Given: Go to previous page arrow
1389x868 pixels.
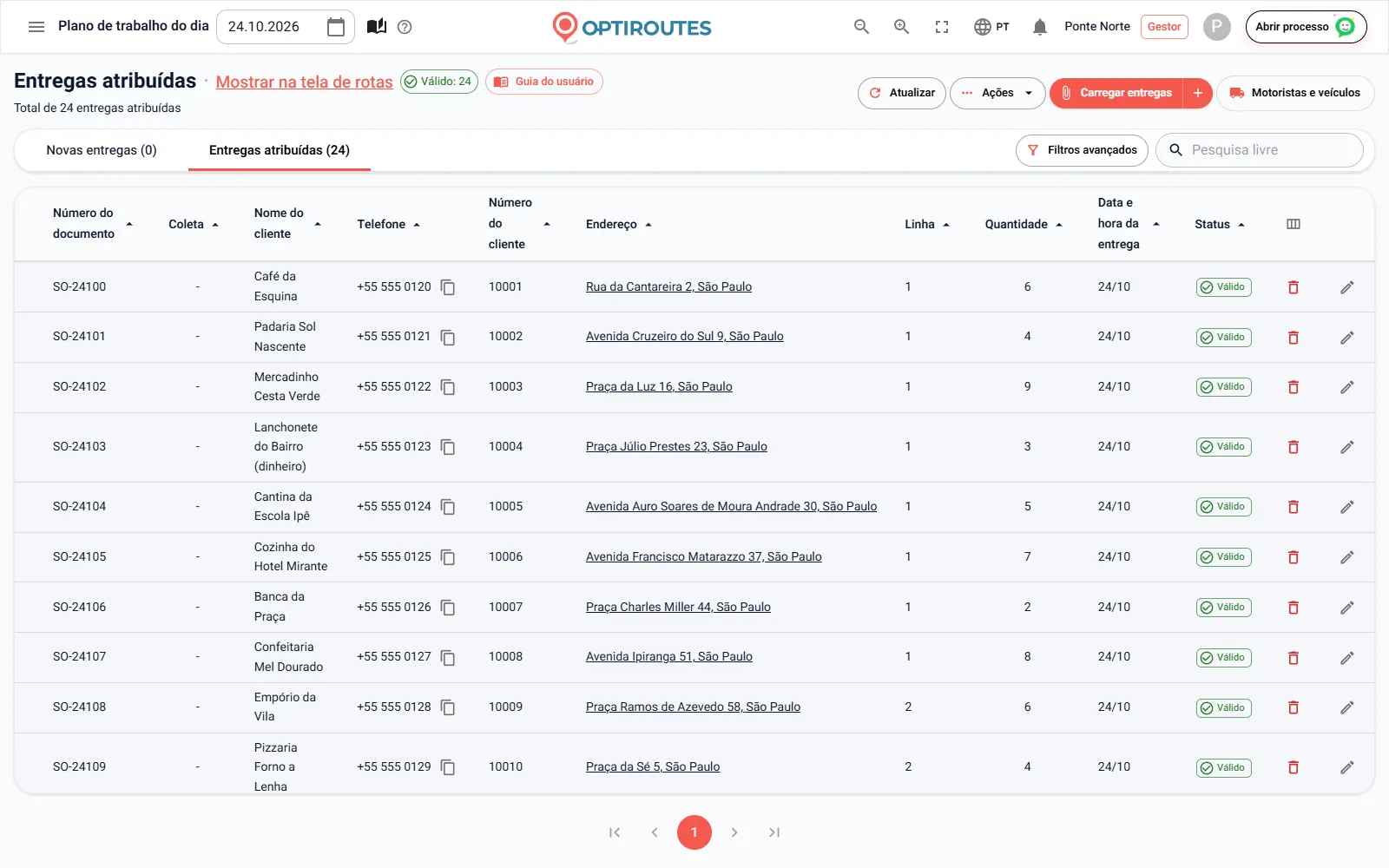Looking at the screenshot, I should pyautogui.click(x=655, y=832).
